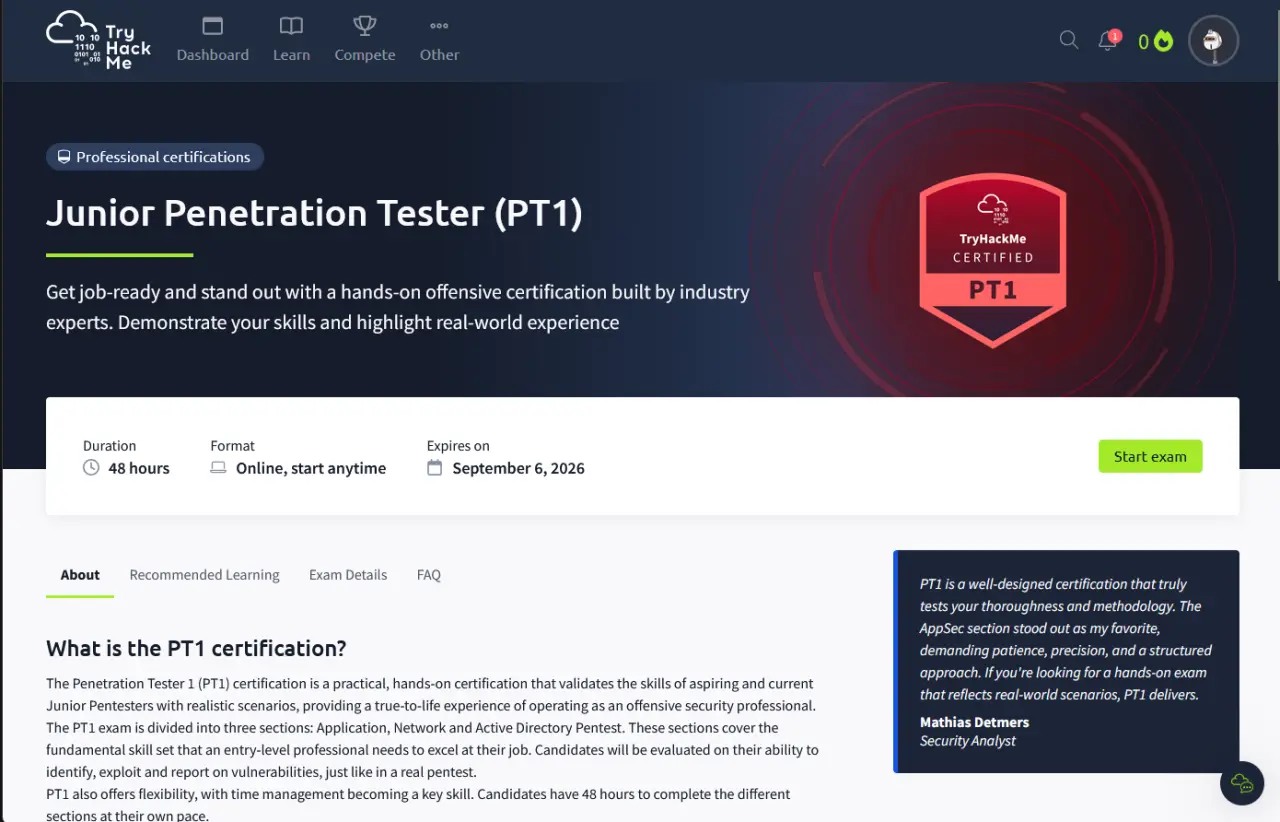Select the About tab
This screenshot has width=1280, height=822.
80,575
